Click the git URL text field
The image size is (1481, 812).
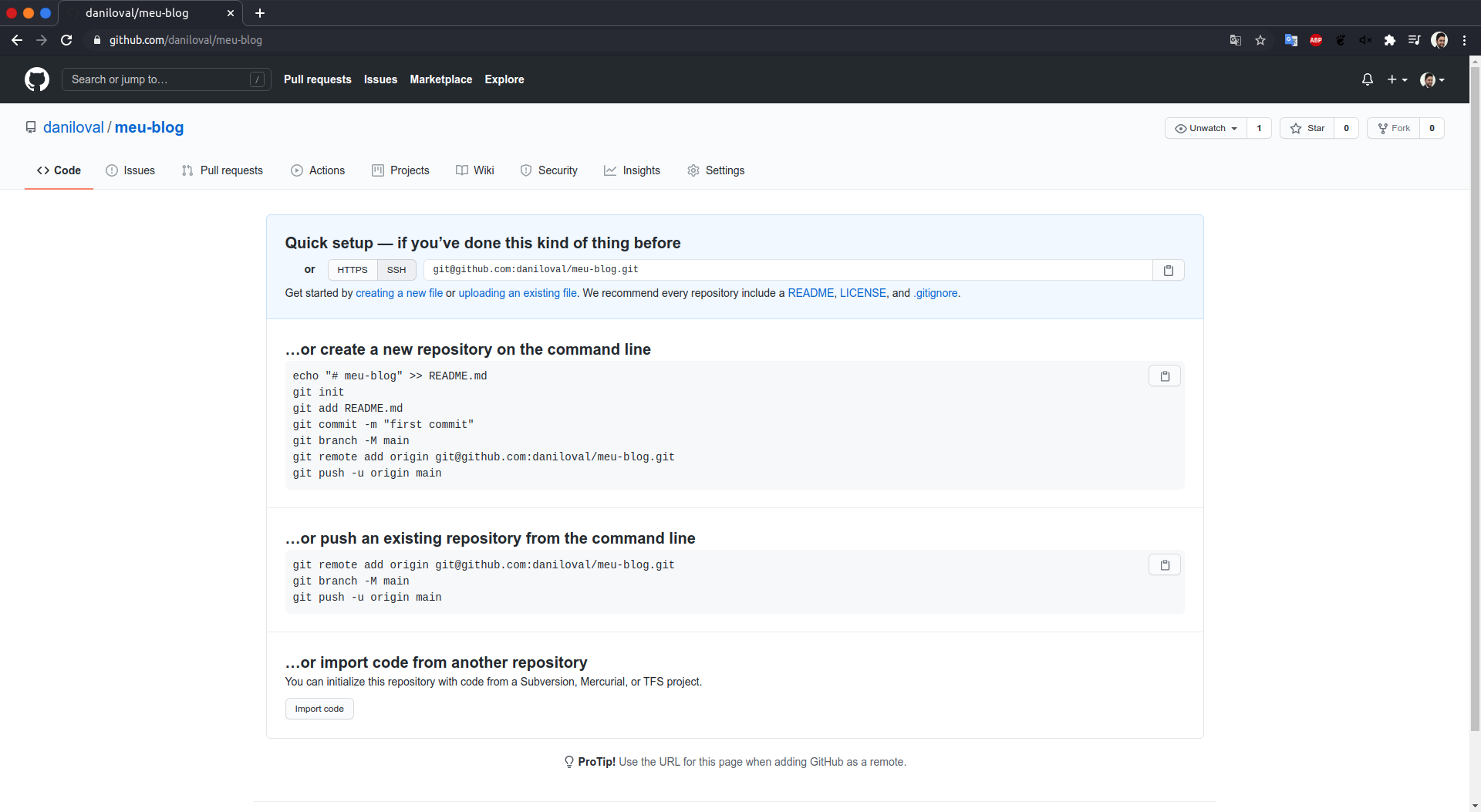pos(788,270)
